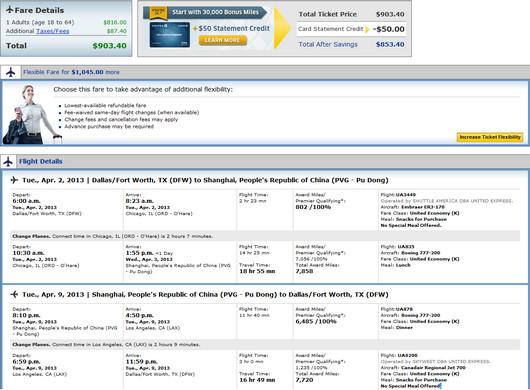This screenshot has height=390, width=530.
Task: Click the airplane icon beside Fare Details
Action: 10,10
